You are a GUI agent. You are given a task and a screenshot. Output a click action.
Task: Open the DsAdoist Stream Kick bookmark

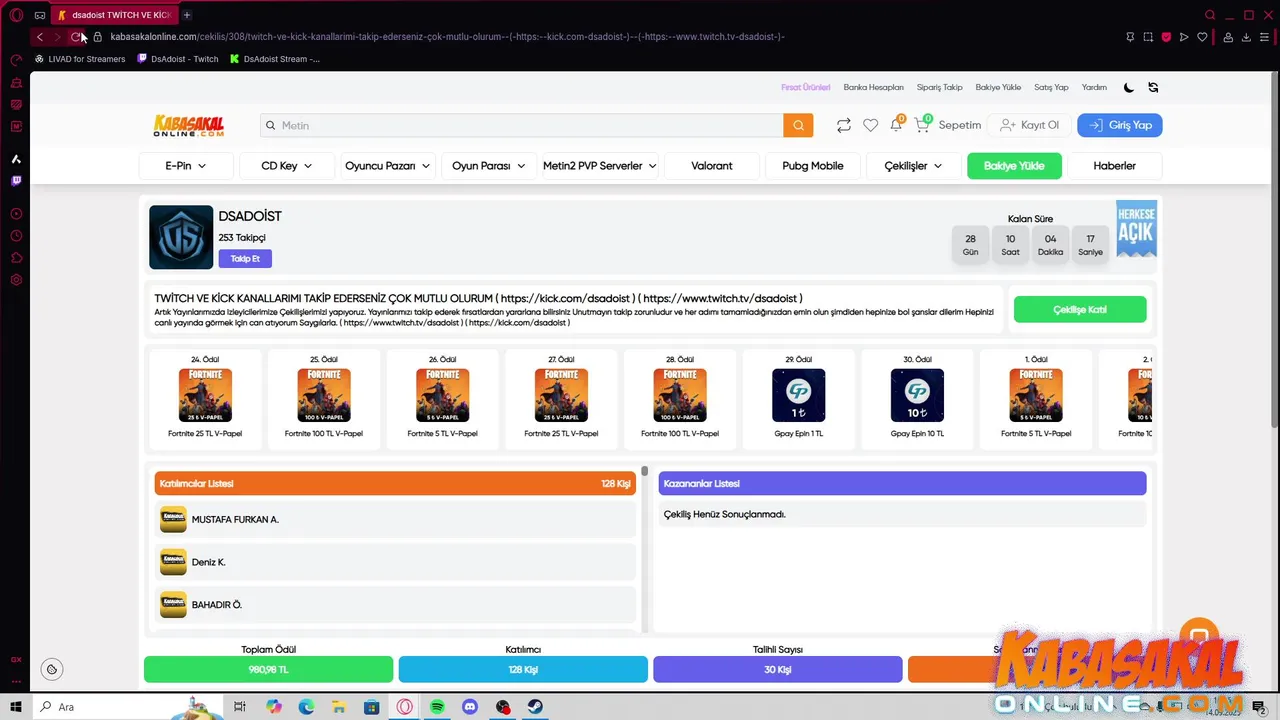(275, 59)
